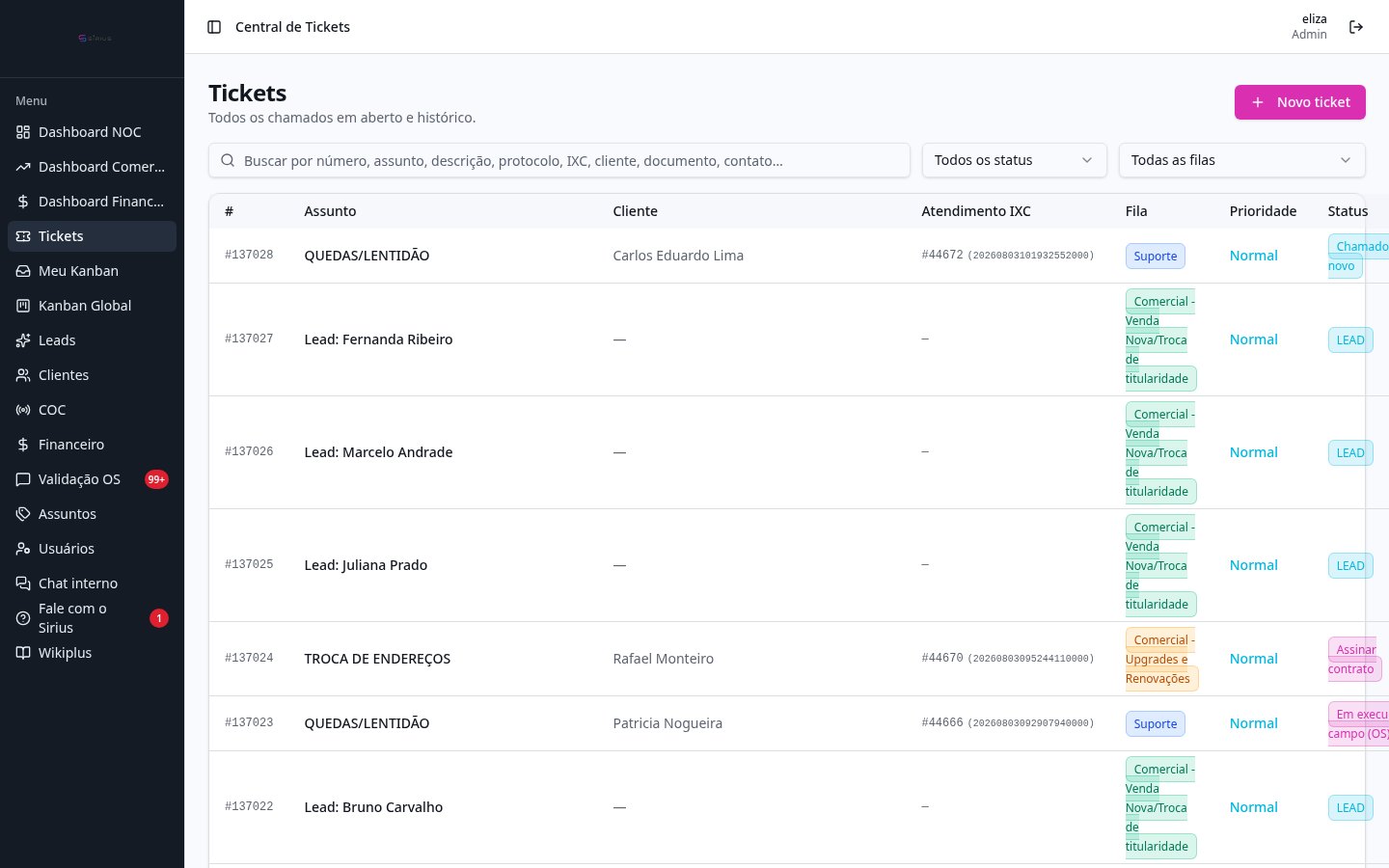1389x868 pixels.
Task: Click the Meu Kanban inbox icon
Action: click(x=23, y=271)
